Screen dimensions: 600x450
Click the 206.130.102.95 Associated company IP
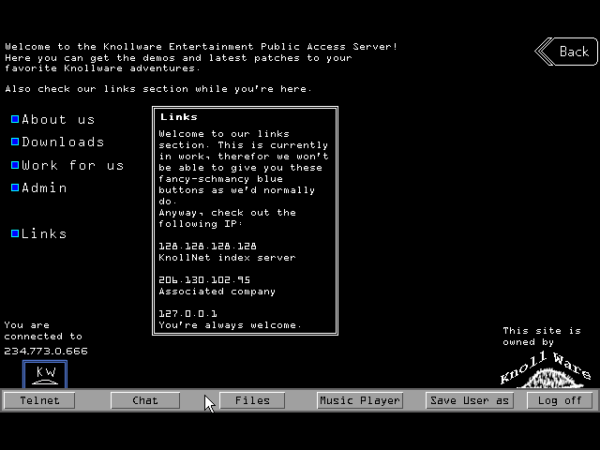(x=204, y=280)
